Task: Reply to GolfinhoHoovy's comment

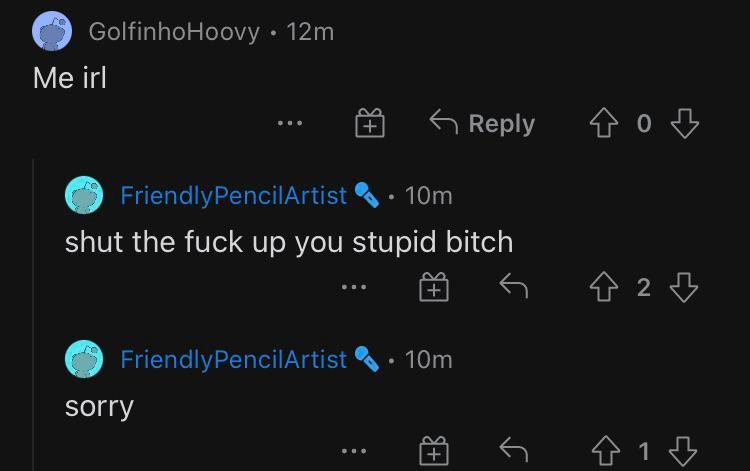Action: [x=482, y=124]
